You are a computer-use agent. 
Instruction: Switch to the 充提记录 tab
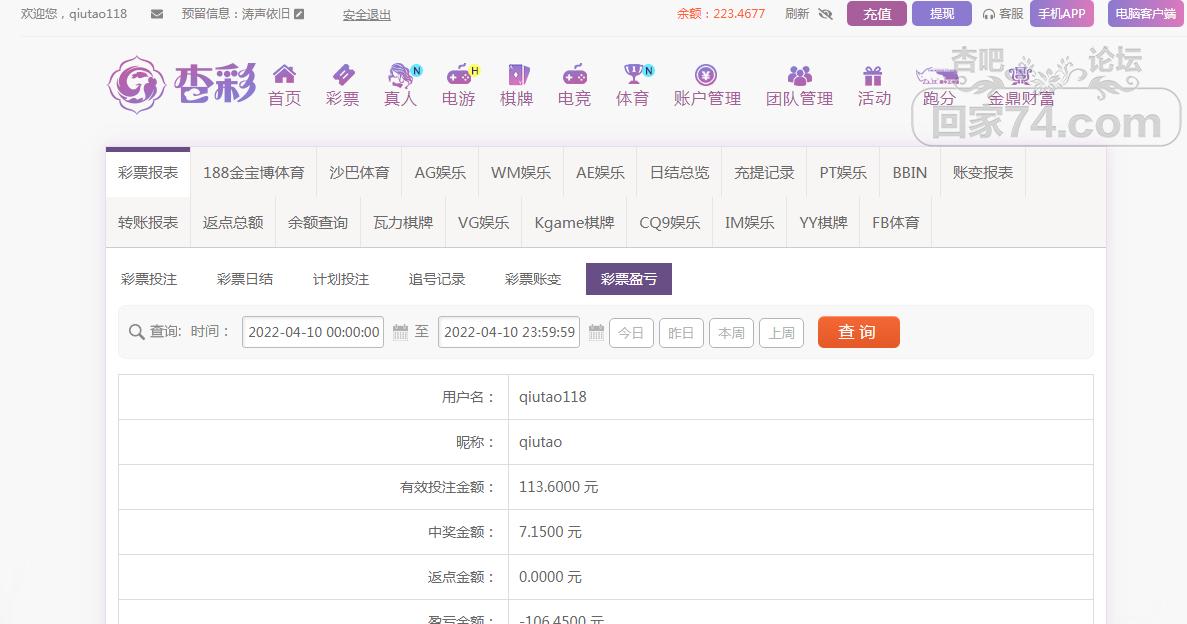tap(765, 173)
